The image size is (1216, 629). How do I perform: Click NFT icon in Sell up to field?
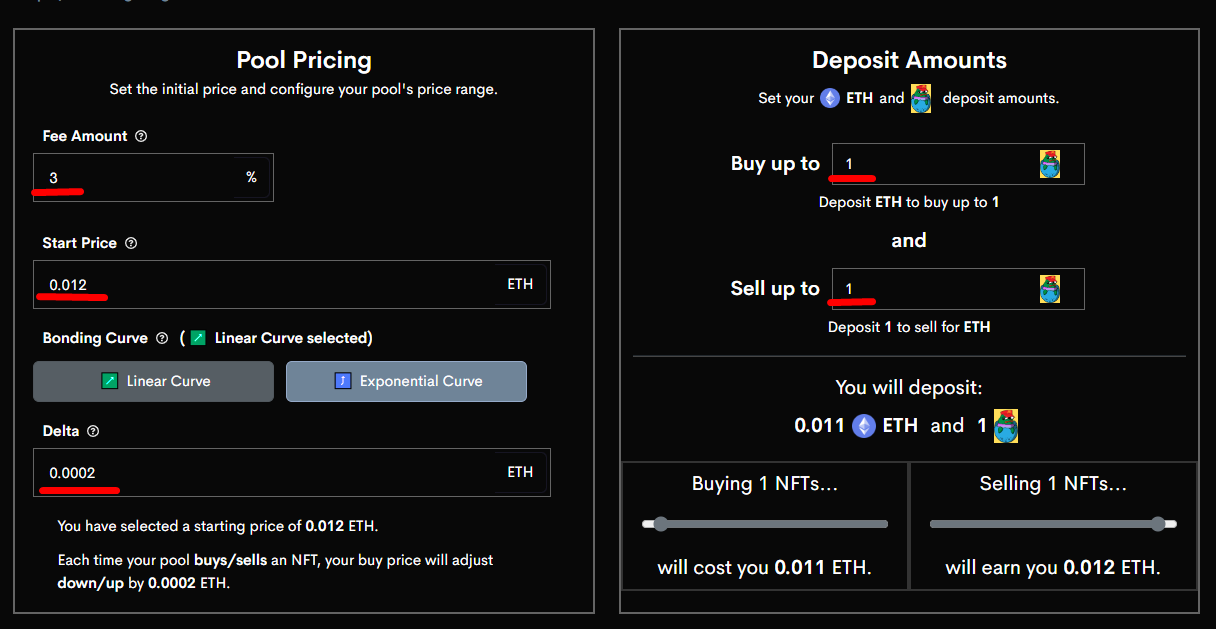point(1049,289)
